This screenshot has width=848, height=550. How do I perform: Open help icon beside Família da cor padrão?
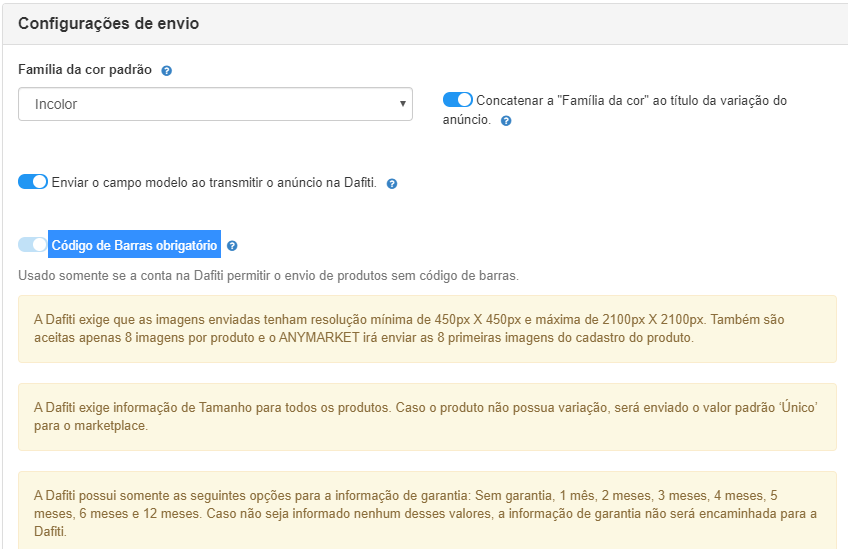click(167, 71)
